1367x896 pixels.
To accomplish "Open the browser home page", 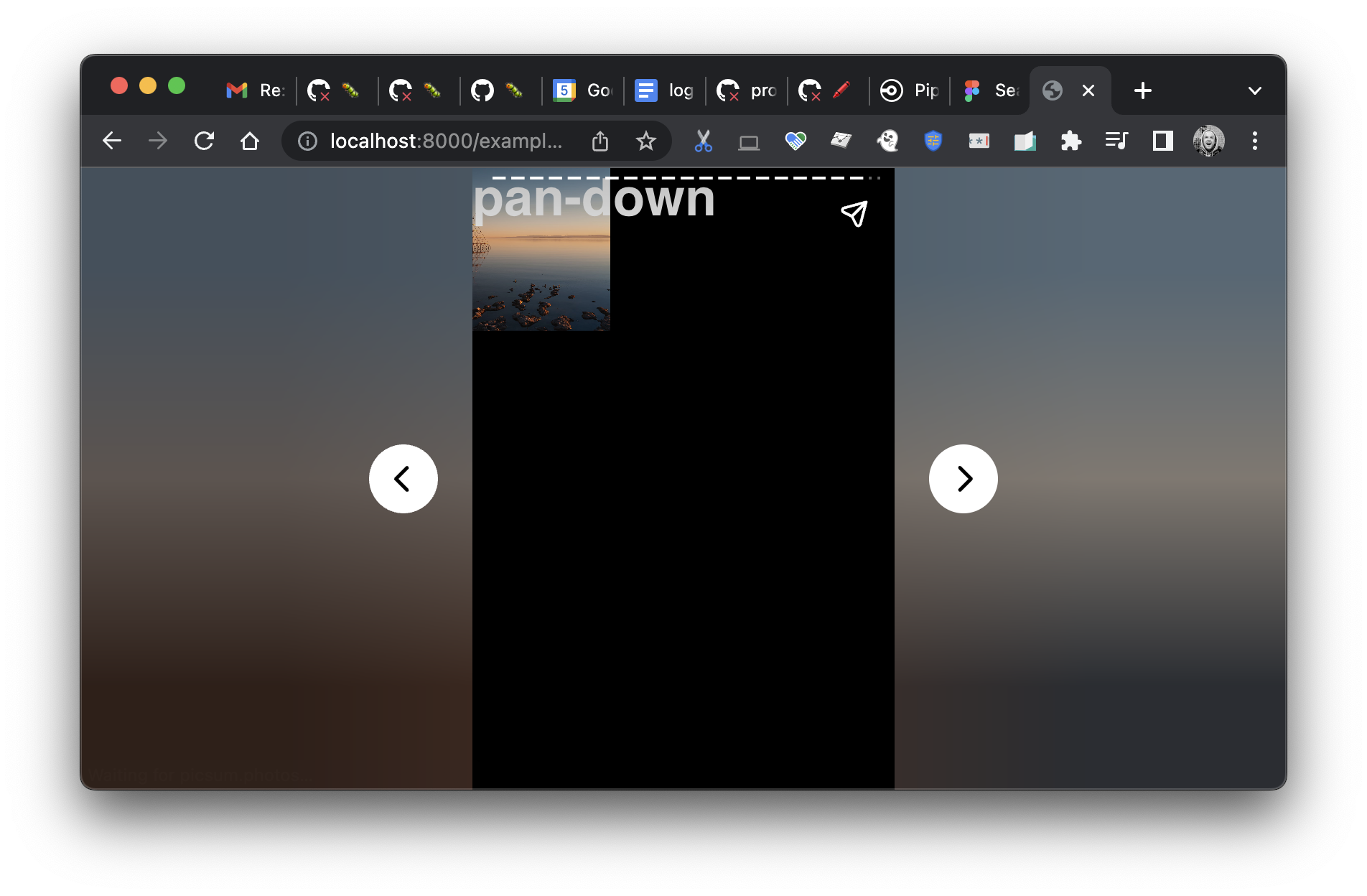I will [250, 141].
